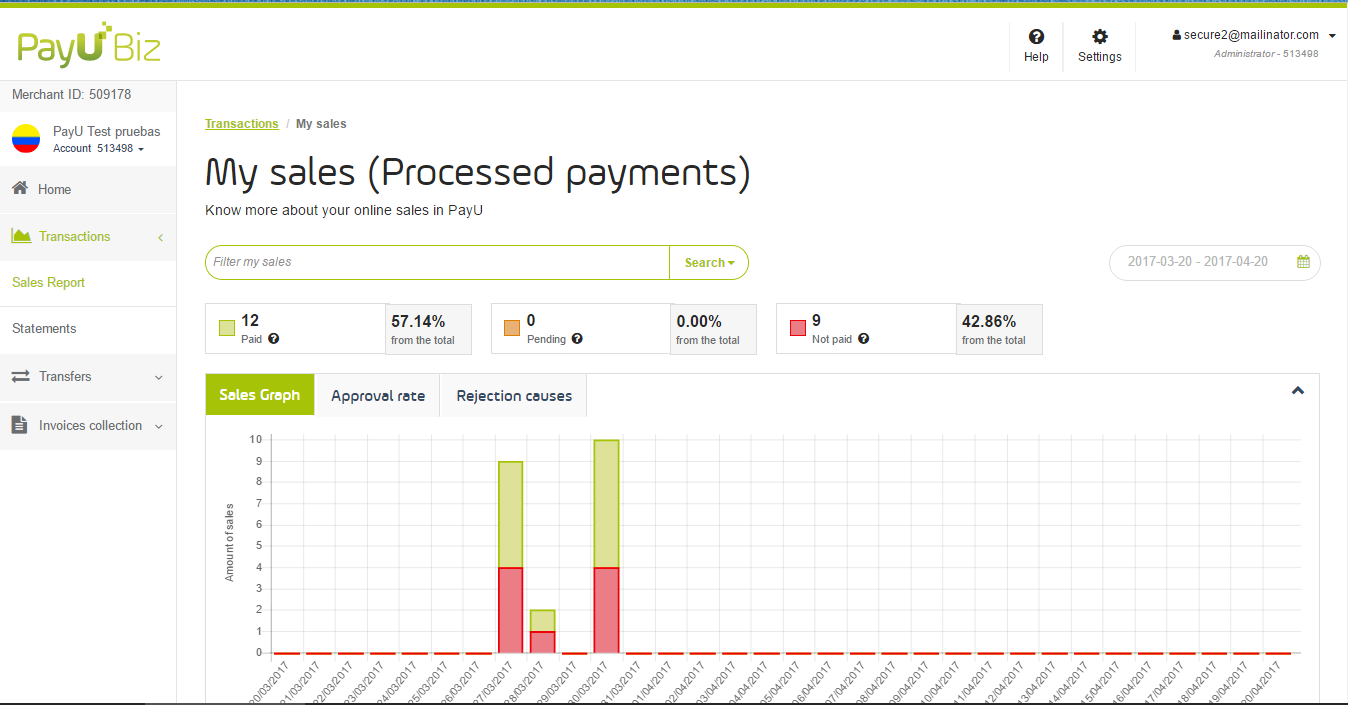This screenshot has width=1348, height=705.
Task: Click the Help question mark icon
Action: click(1036, 37)
